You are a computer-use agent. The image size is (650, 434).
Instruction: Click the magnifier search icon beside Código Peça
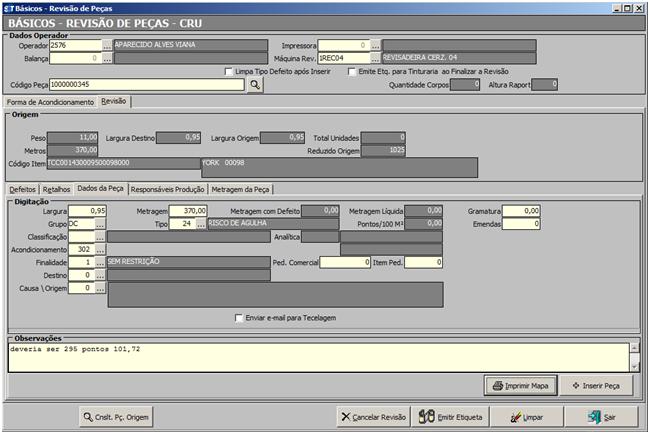pos(255,86)
